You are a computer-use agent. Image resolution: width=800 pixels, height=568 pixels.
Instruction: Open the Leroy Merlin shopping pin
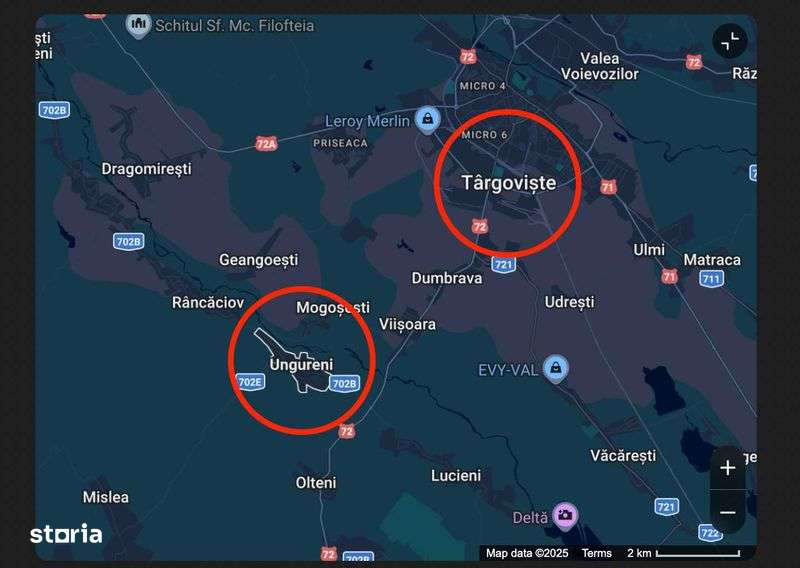coord(428,120)
